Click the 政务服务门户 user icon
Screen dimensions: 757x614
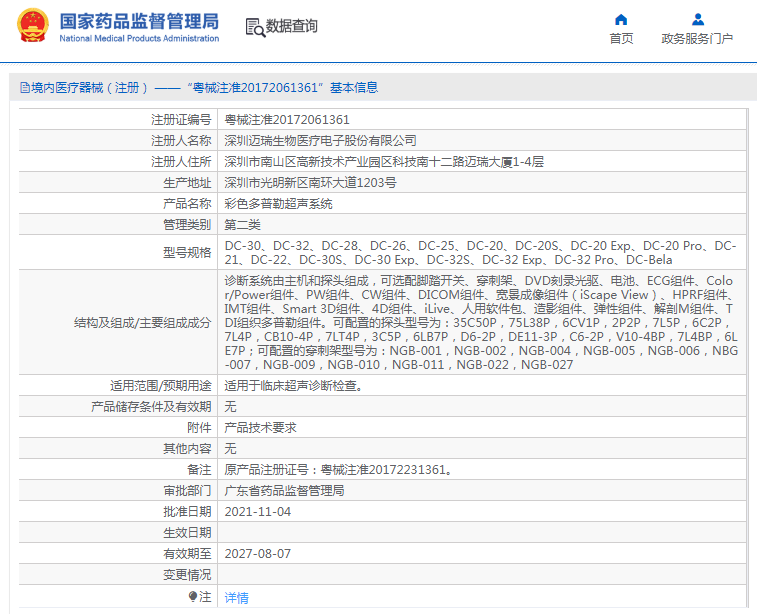[698, 19]
